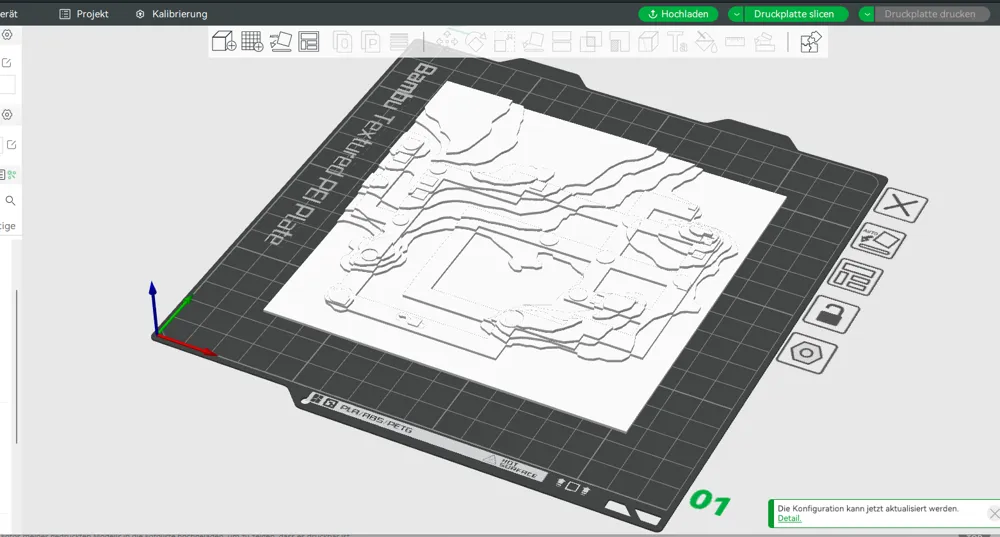Open the Kalibrierung tab
This screenshot has width=1000, height=537.
click(171, 14)
